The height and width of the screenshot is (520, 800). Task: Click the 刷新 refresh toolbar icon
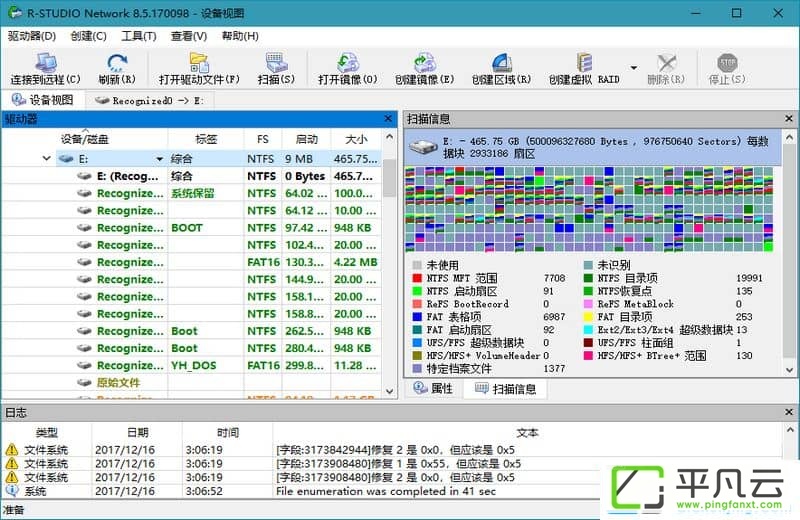tap(117, 63)
